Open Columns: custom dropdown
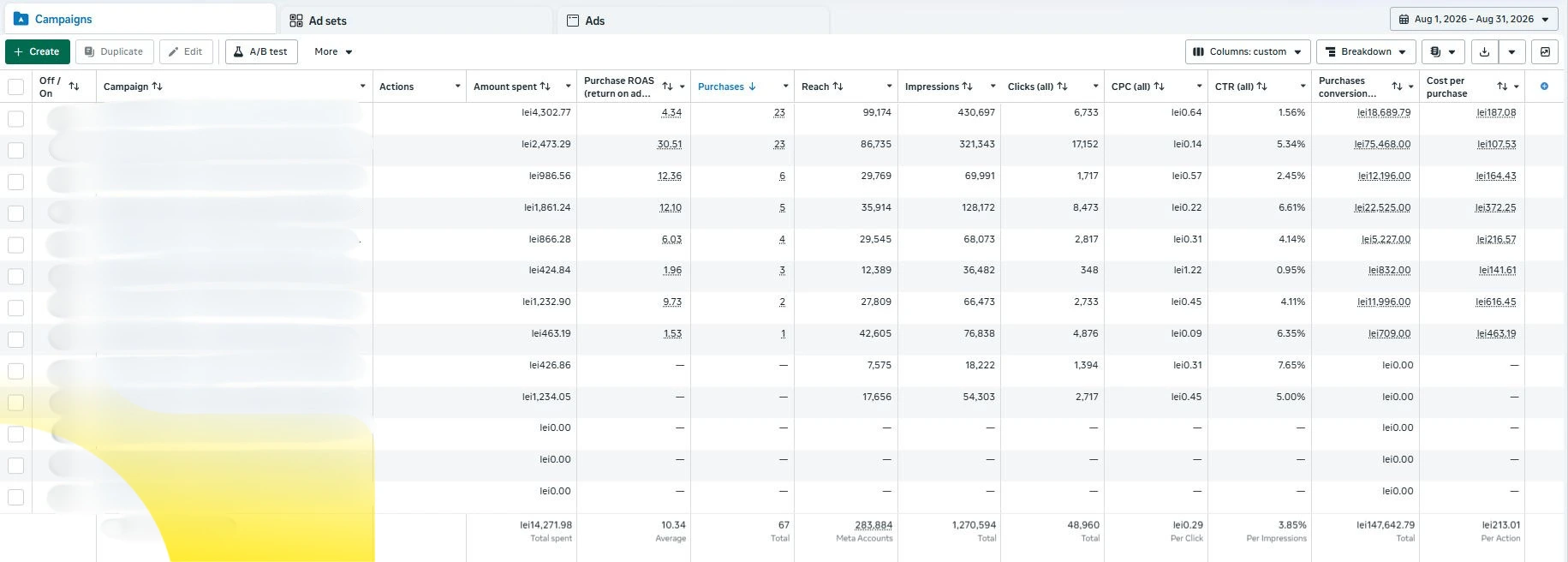This screenshot has width=1568, height=562. tap(1248, 52)
